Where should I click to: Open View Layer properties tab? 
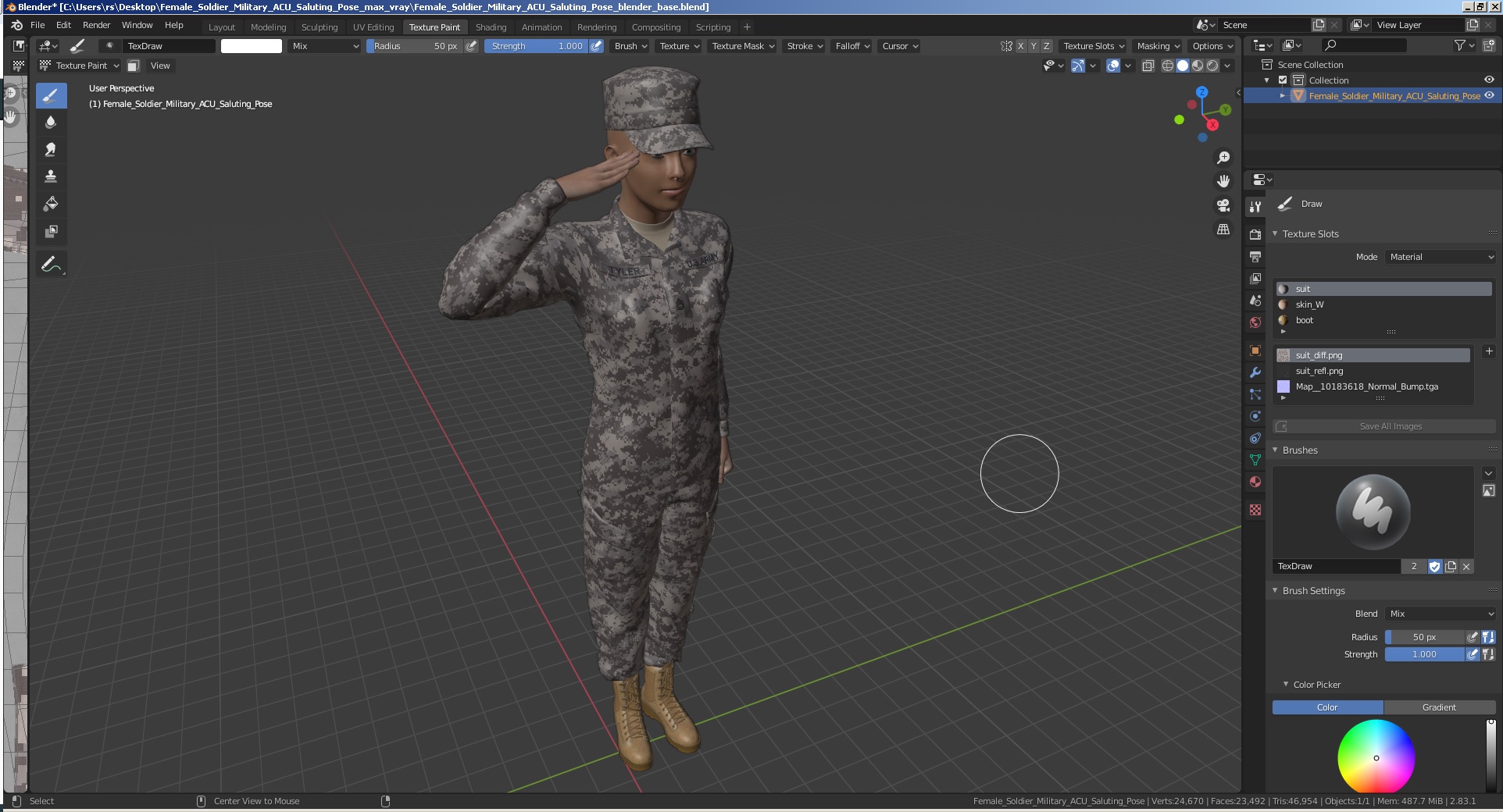click(1255, 278)
